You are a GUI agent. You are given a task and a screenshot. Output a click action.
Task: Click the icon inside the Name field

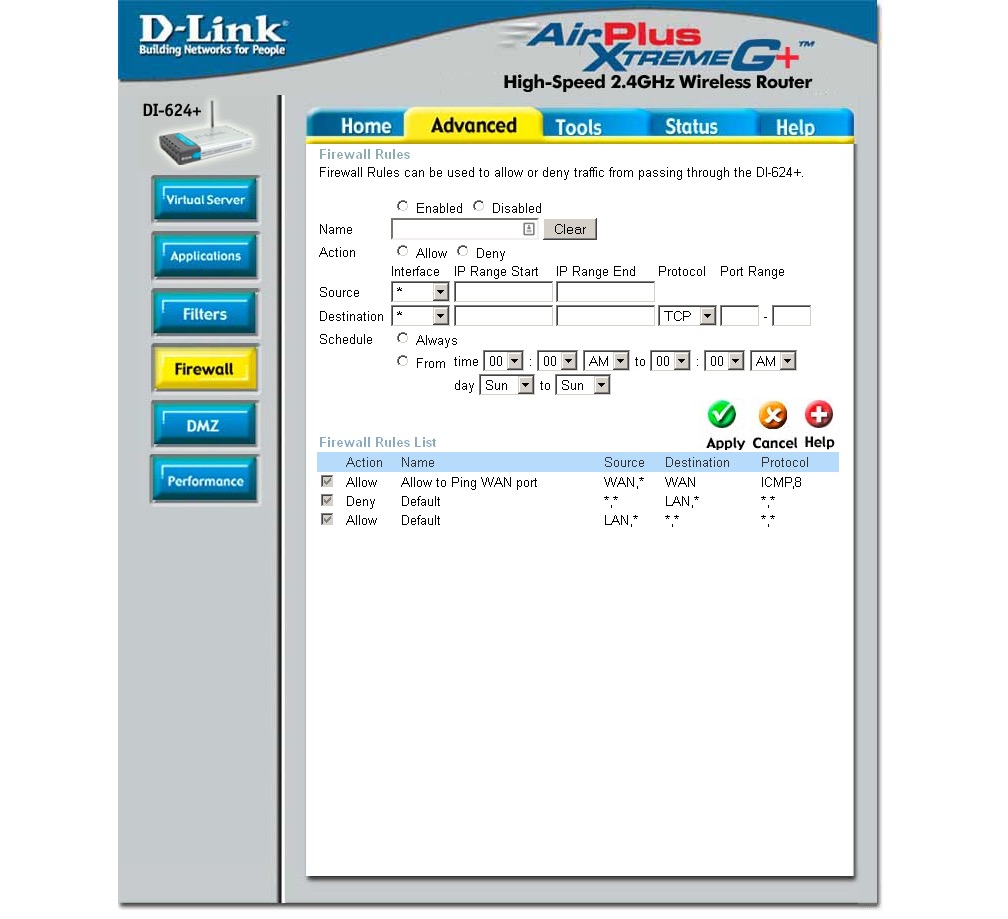528,229
